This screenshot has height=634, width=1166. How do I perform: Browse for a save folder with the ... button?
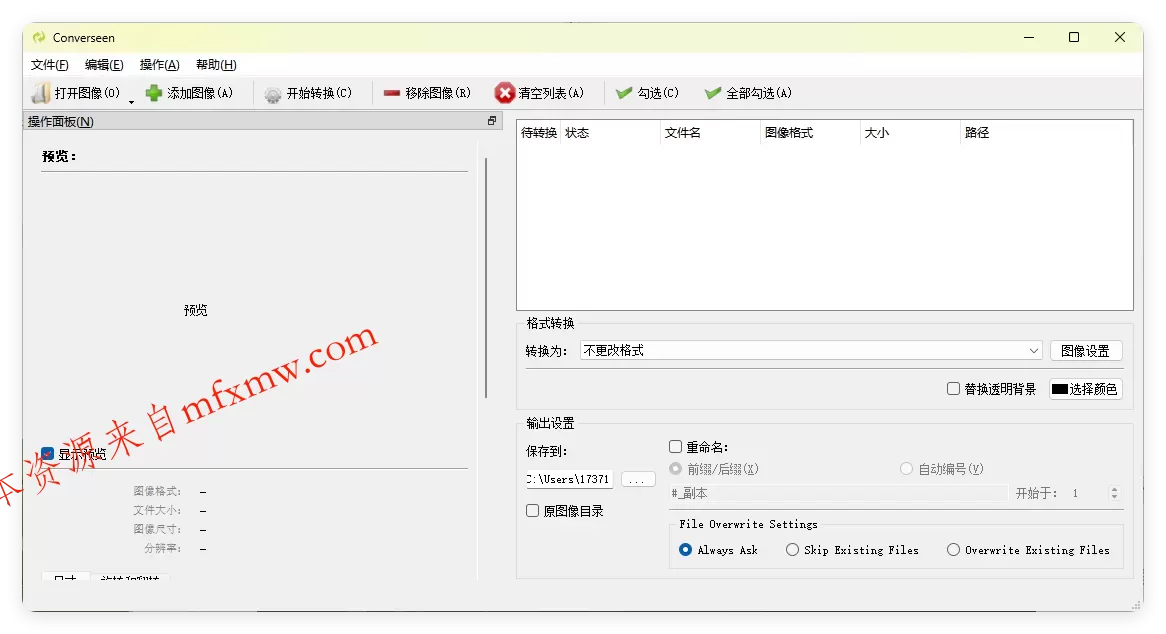pyautogui.click(x=637, y=480)
